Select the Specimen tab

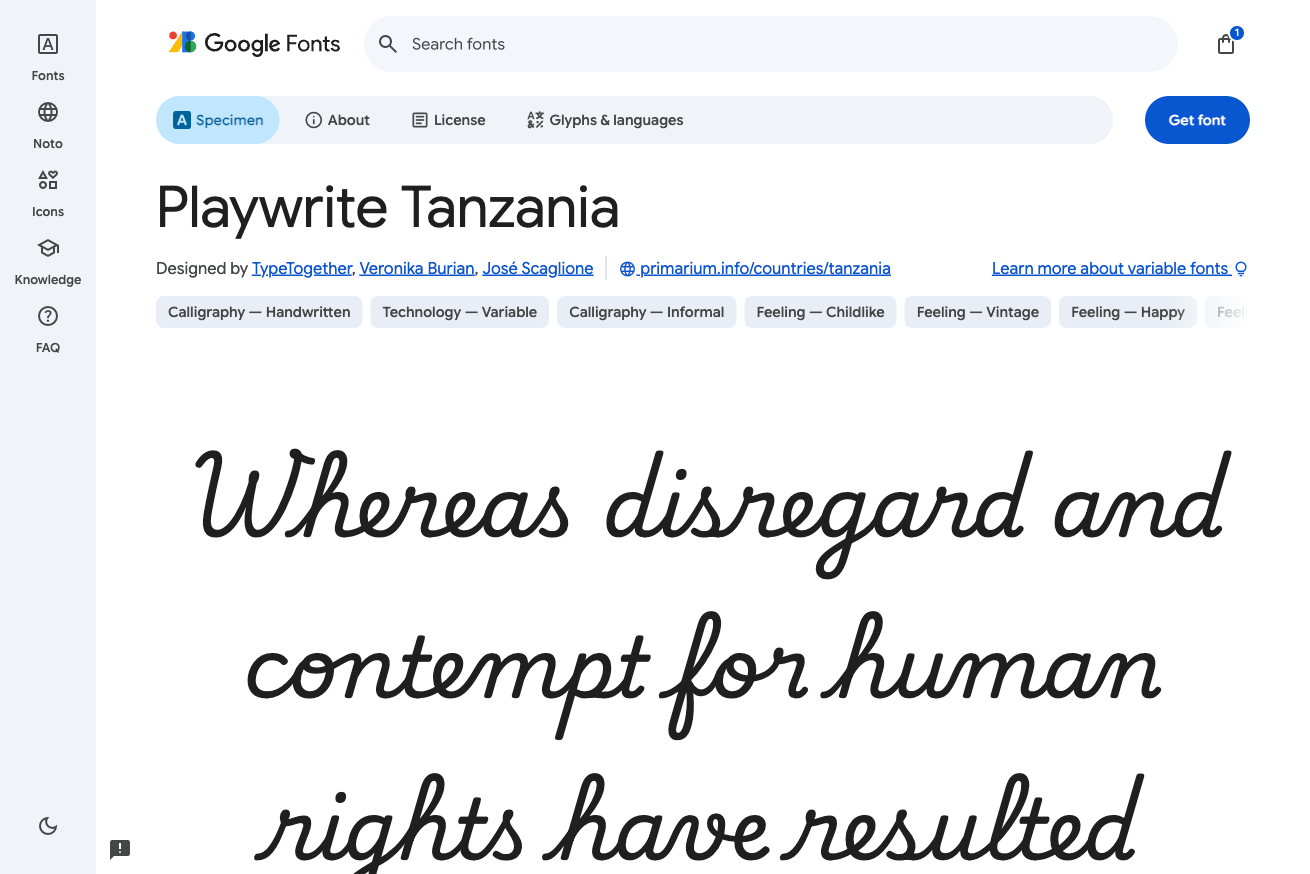point(218,120)
